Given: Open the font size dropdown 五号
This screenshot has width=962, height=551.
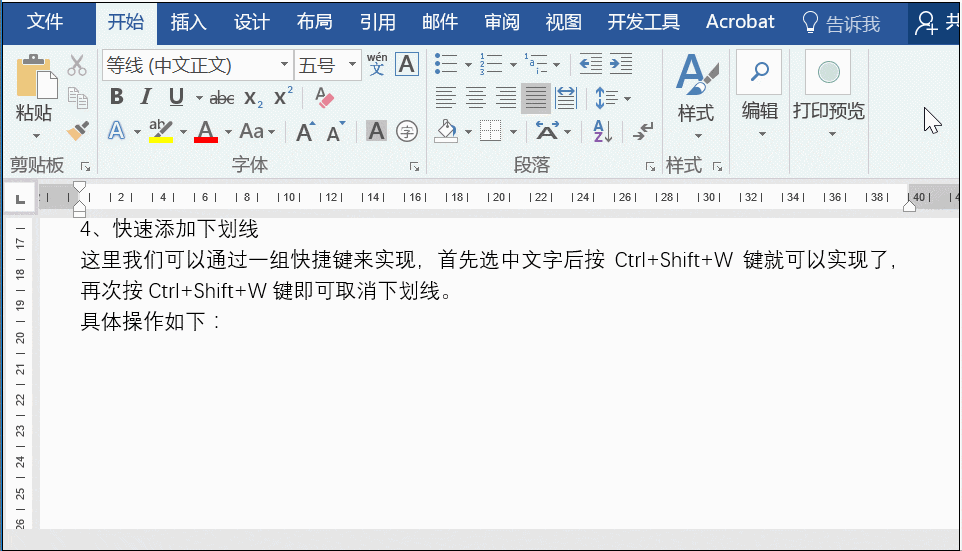Looking at the screenshot, I should [352, 64].
